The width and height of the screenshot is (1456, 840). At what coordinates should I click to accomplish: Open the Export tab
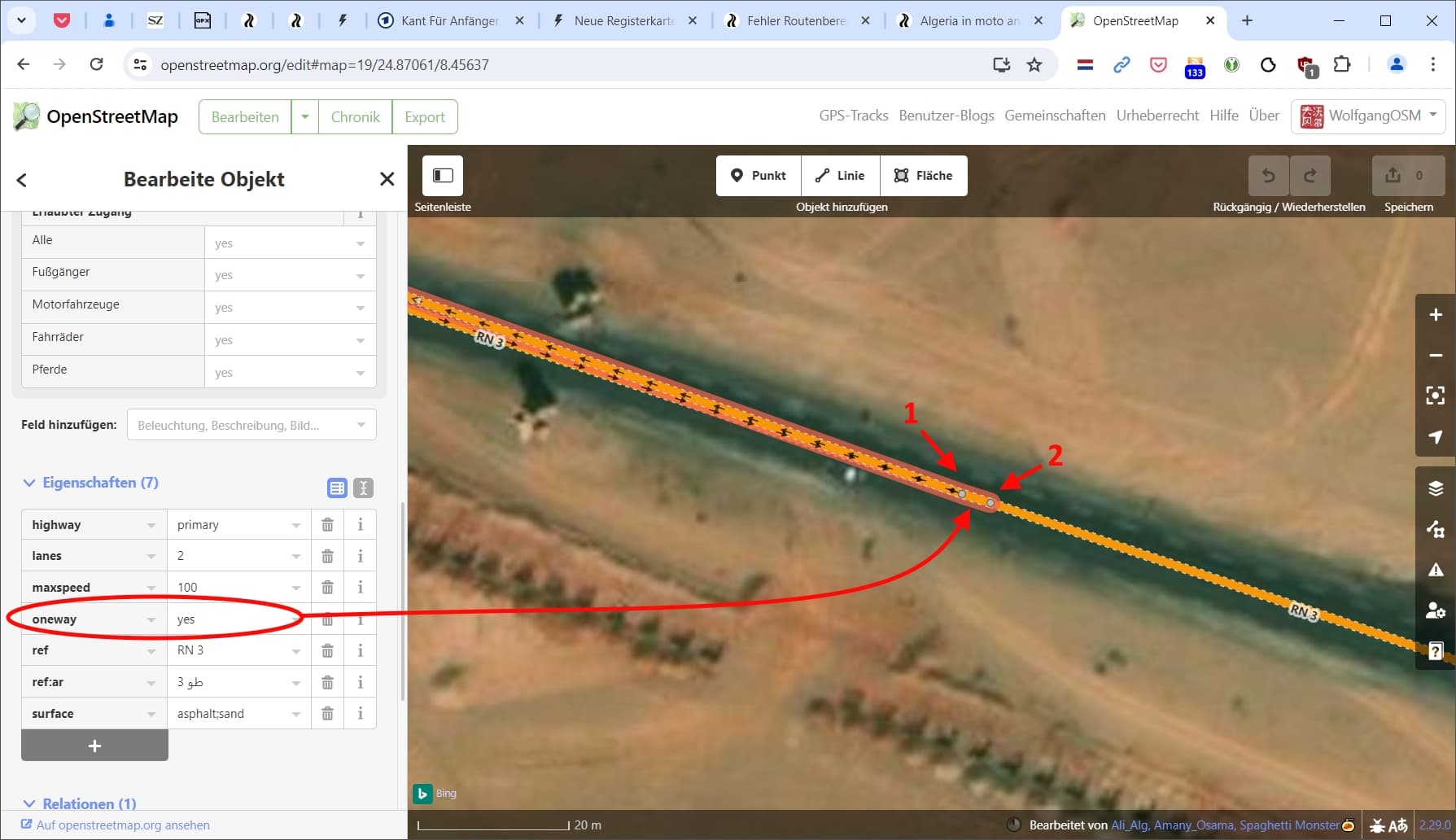click(425, 116)
